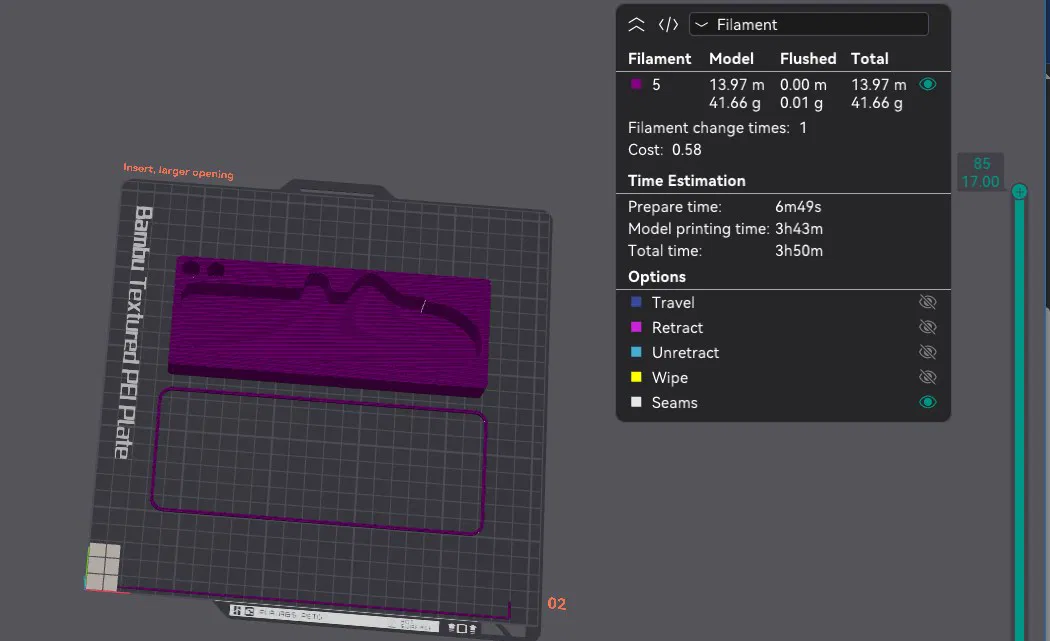Viewport: 1050px width, 641px height.
Task: Toggle filament 5 visibility eye icon
Action: click(927, 84)
